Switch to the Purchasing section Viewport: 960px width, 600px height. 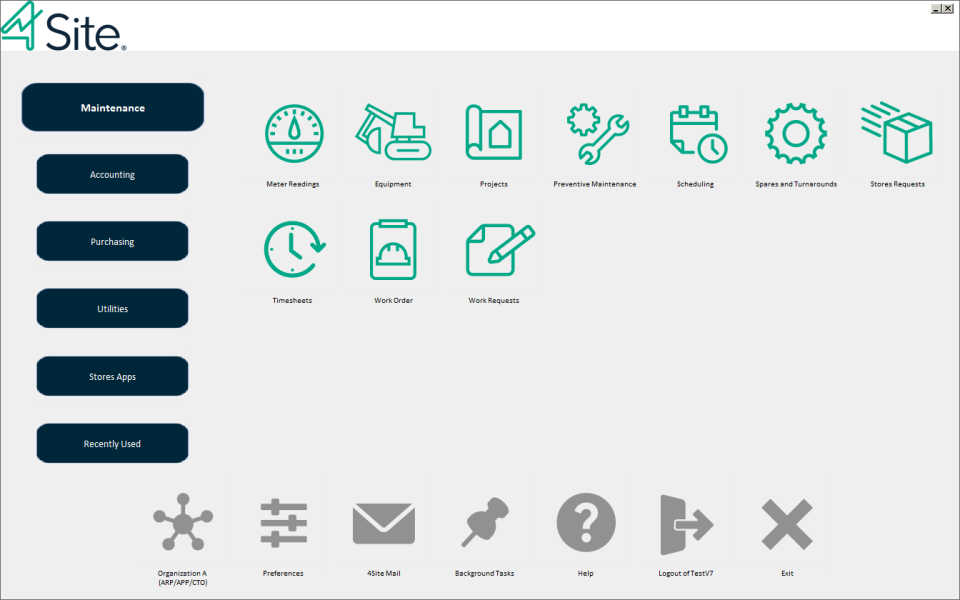(112, 240)
